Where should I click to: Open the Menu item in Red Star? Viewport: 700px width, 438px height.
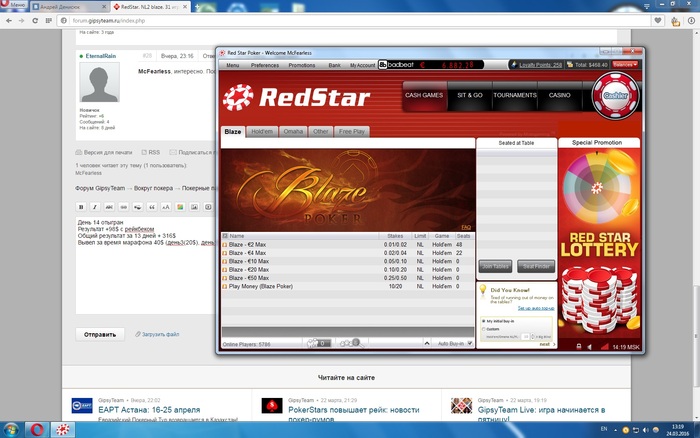233,65
